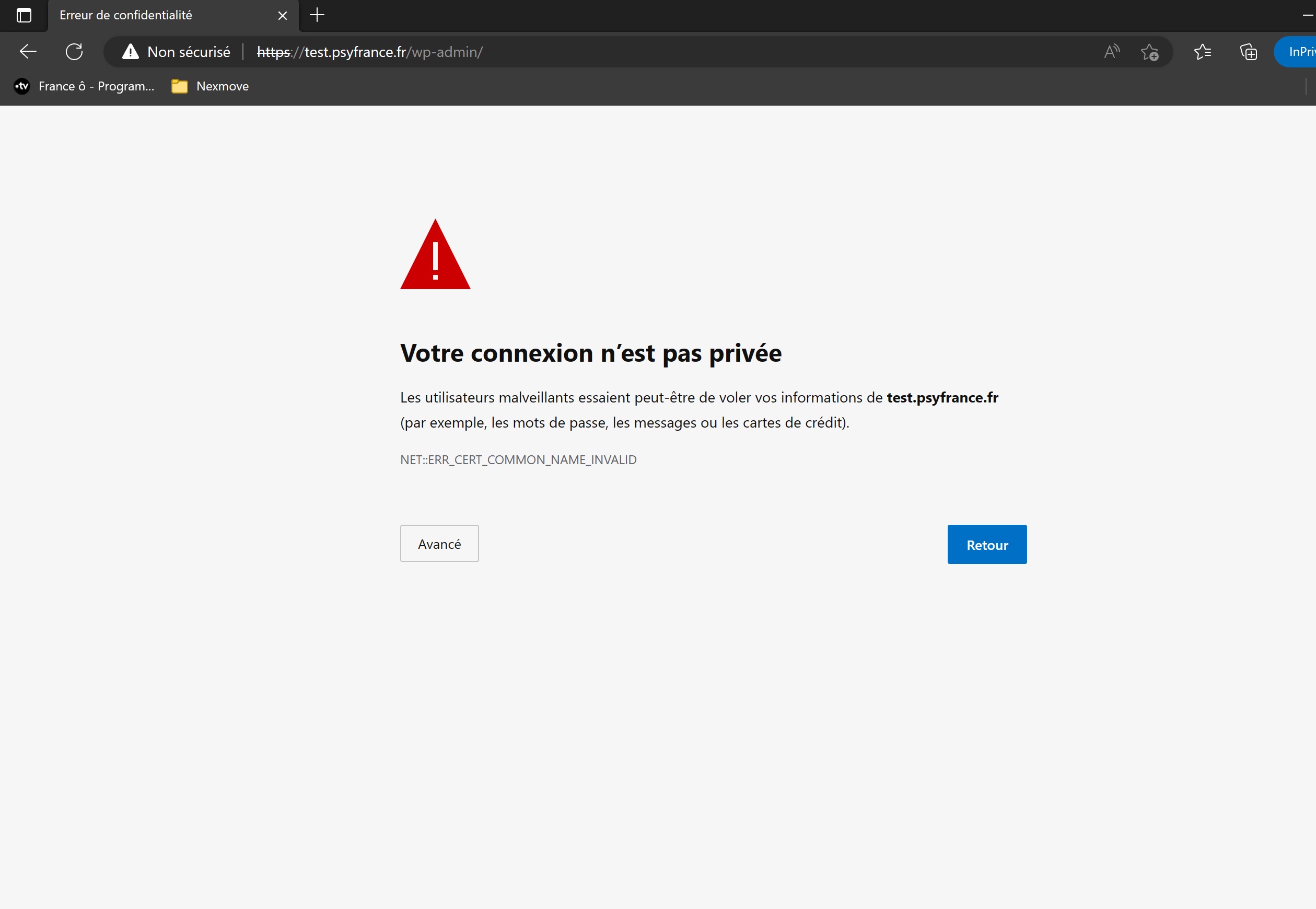Click the Non sécurisé warning icon

tap(131, 52)
